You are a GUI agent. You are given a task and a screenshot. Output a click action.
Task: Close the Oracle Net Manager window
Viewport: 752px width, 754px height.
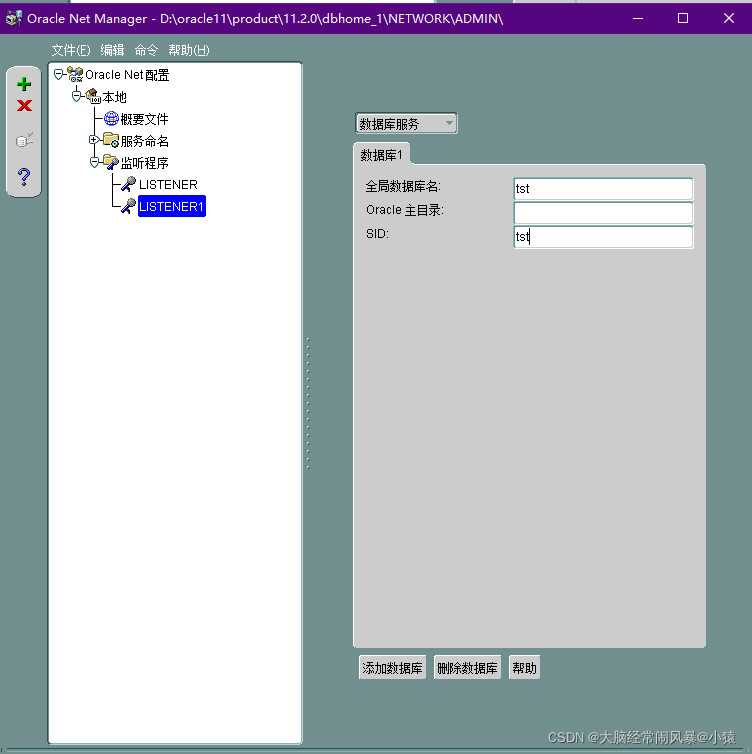click(728, 18)
